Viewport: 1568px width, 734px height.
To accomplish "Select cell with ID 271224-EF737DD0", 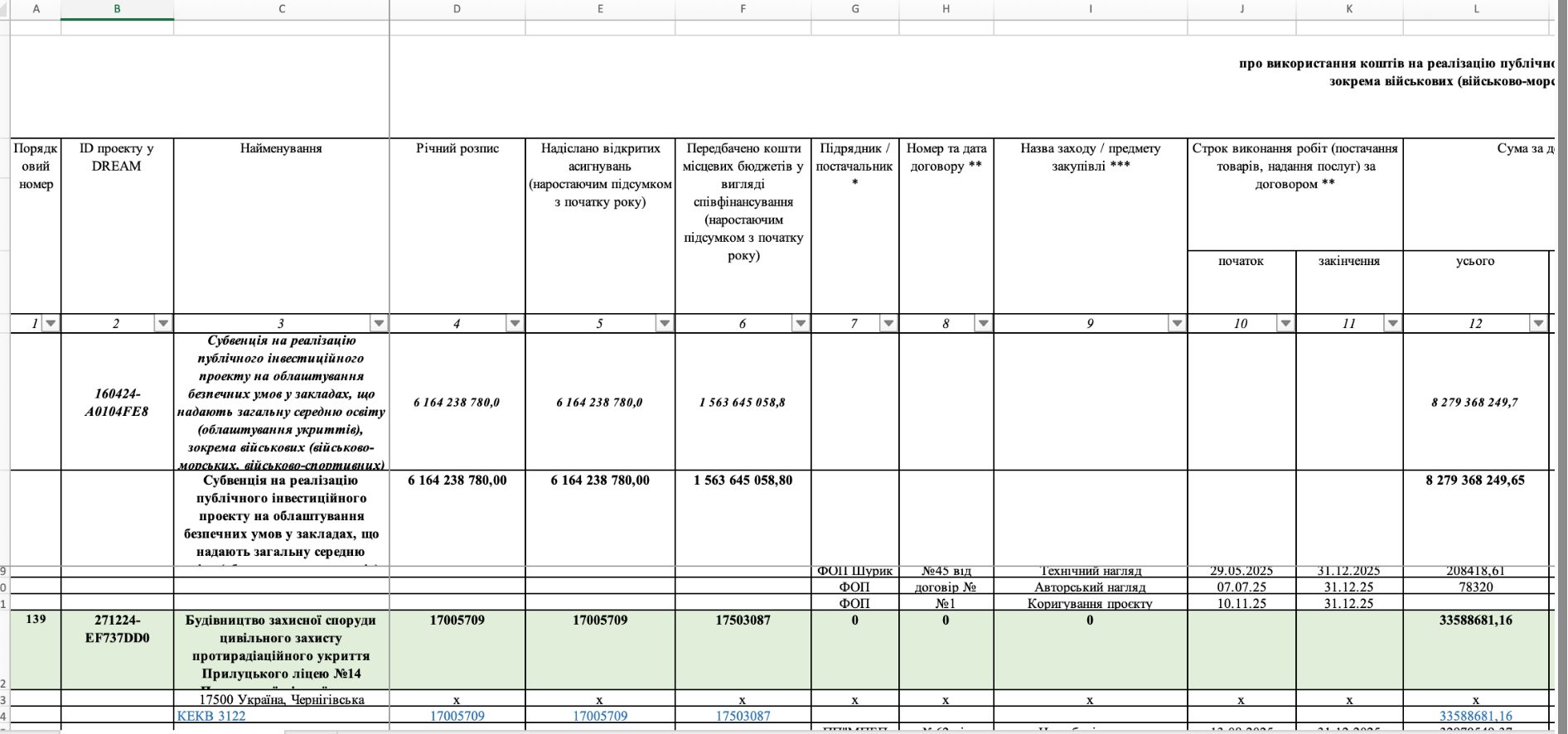I will (x=117, y=650).
